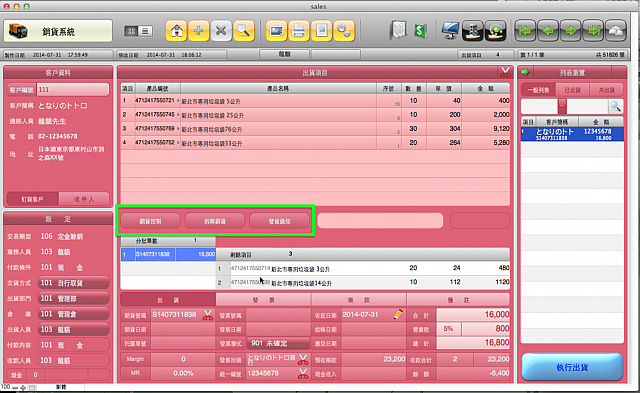Screen dimensions: 640x393
Task: Open the home icon in toolbar
Action: (x=176, y=31)
